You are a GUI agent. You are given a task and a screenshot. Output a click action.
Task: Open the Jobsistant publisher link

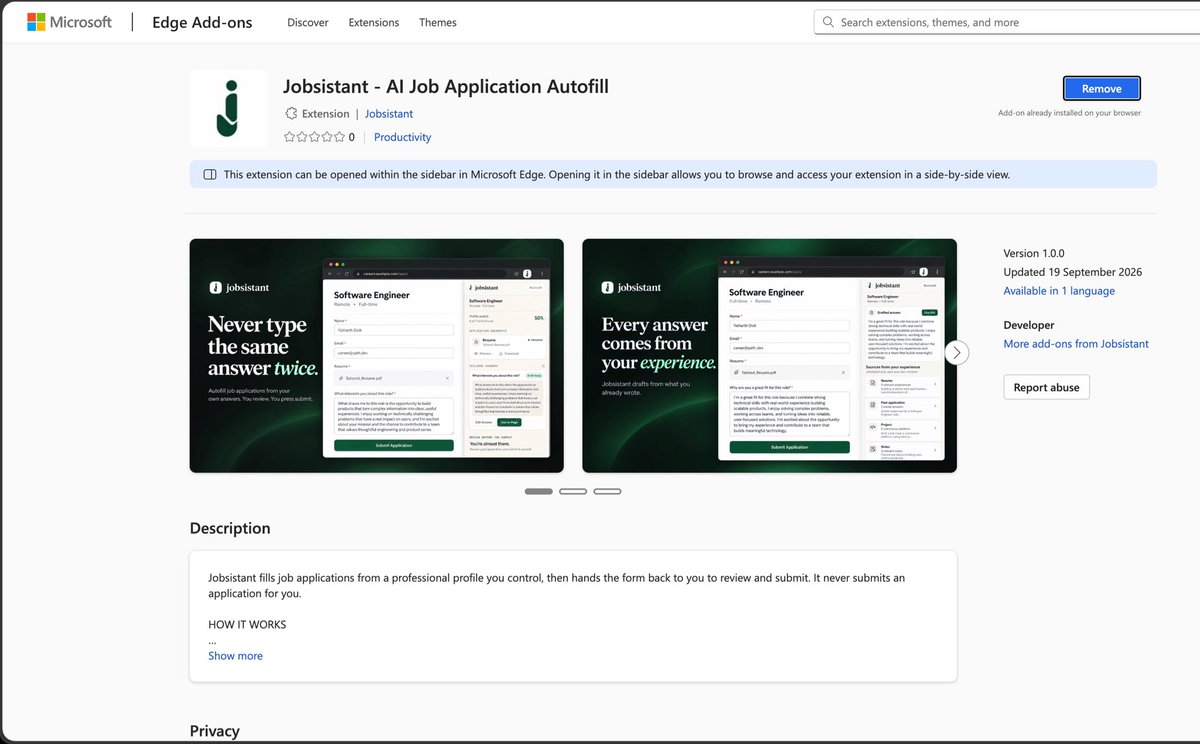[x=389, y=114]
